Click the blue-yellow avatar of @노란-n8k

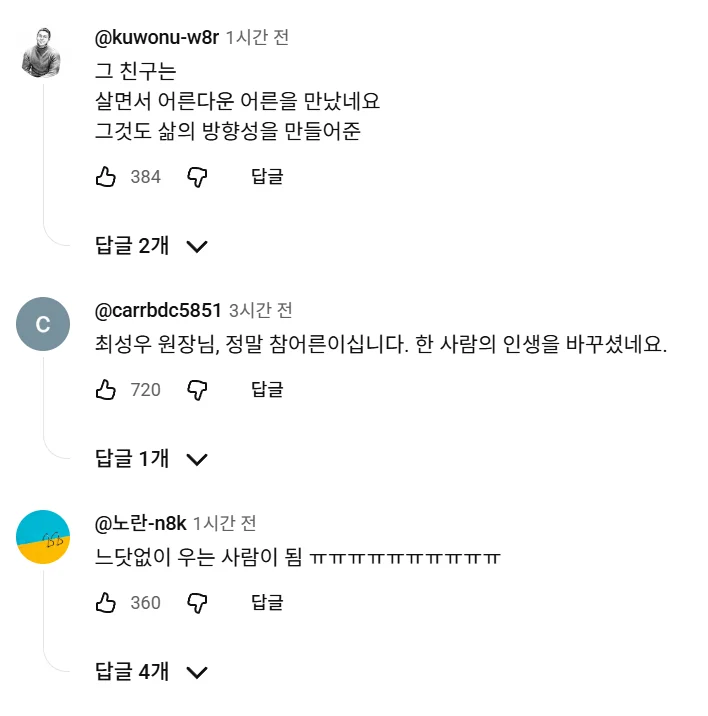coord(44,536)
